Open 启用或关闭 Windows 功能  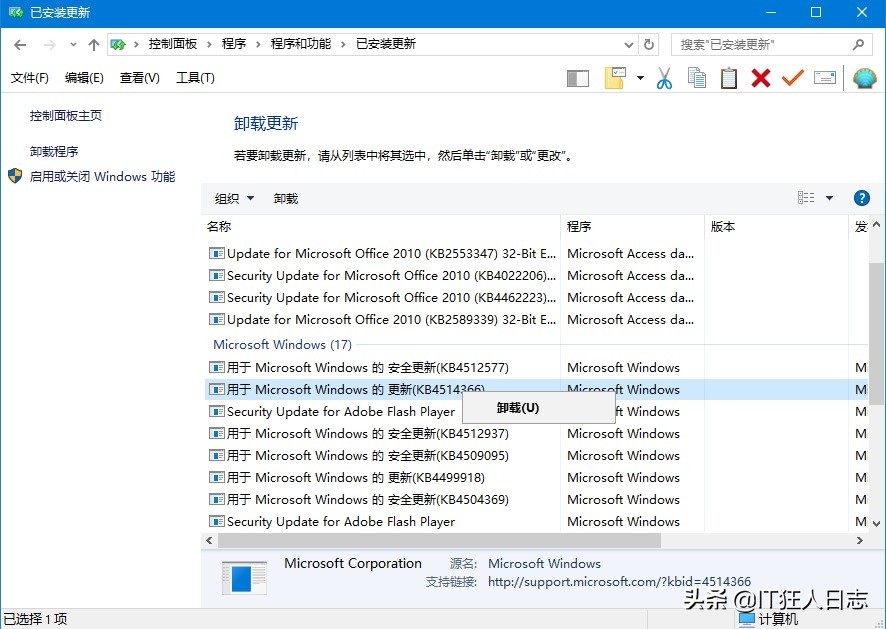pyautogui.click(x=102, y=176)
